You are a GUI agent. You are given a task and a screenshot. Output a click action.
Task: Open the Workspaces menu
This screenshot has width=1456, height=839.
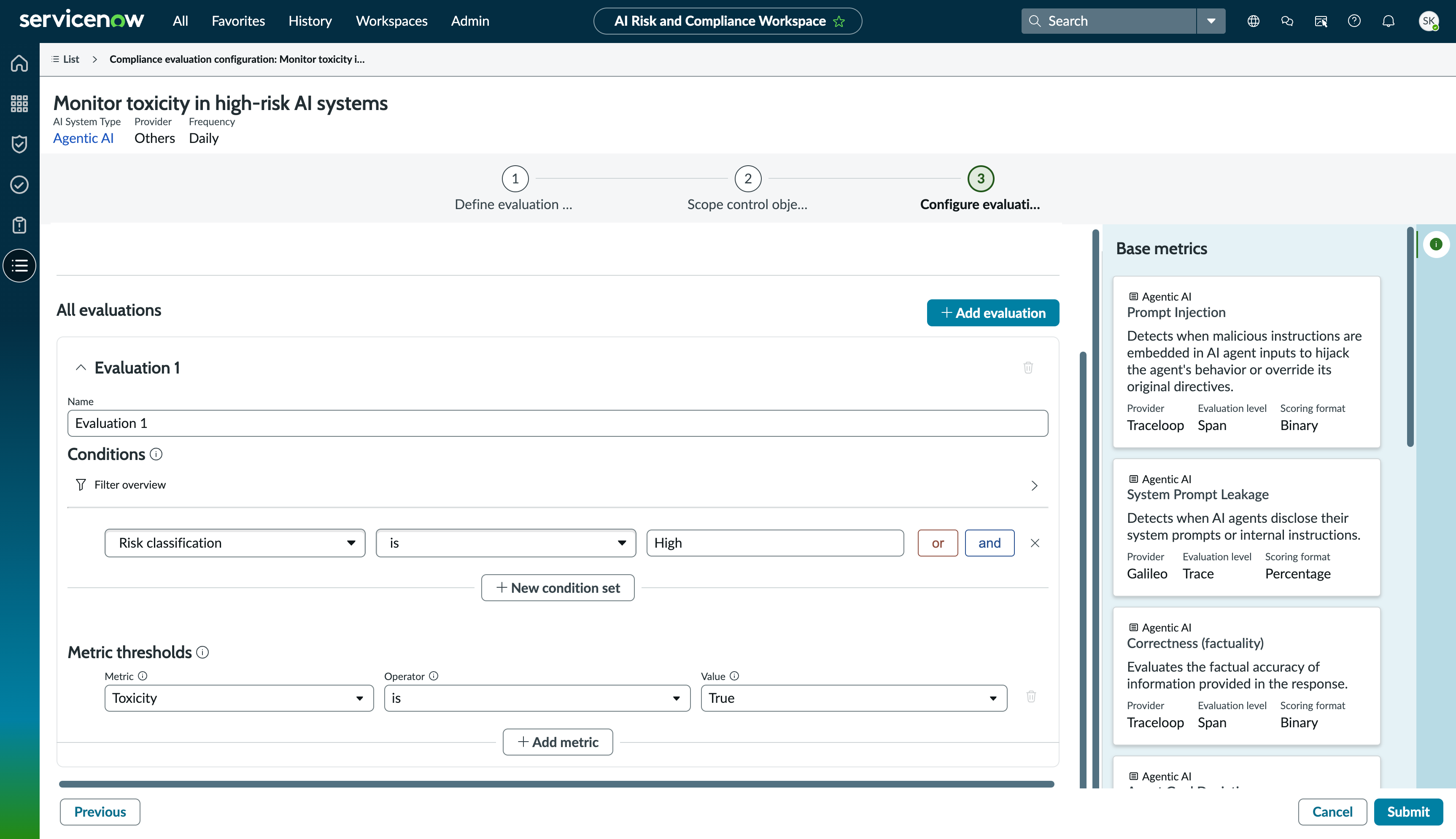point(391,22)
